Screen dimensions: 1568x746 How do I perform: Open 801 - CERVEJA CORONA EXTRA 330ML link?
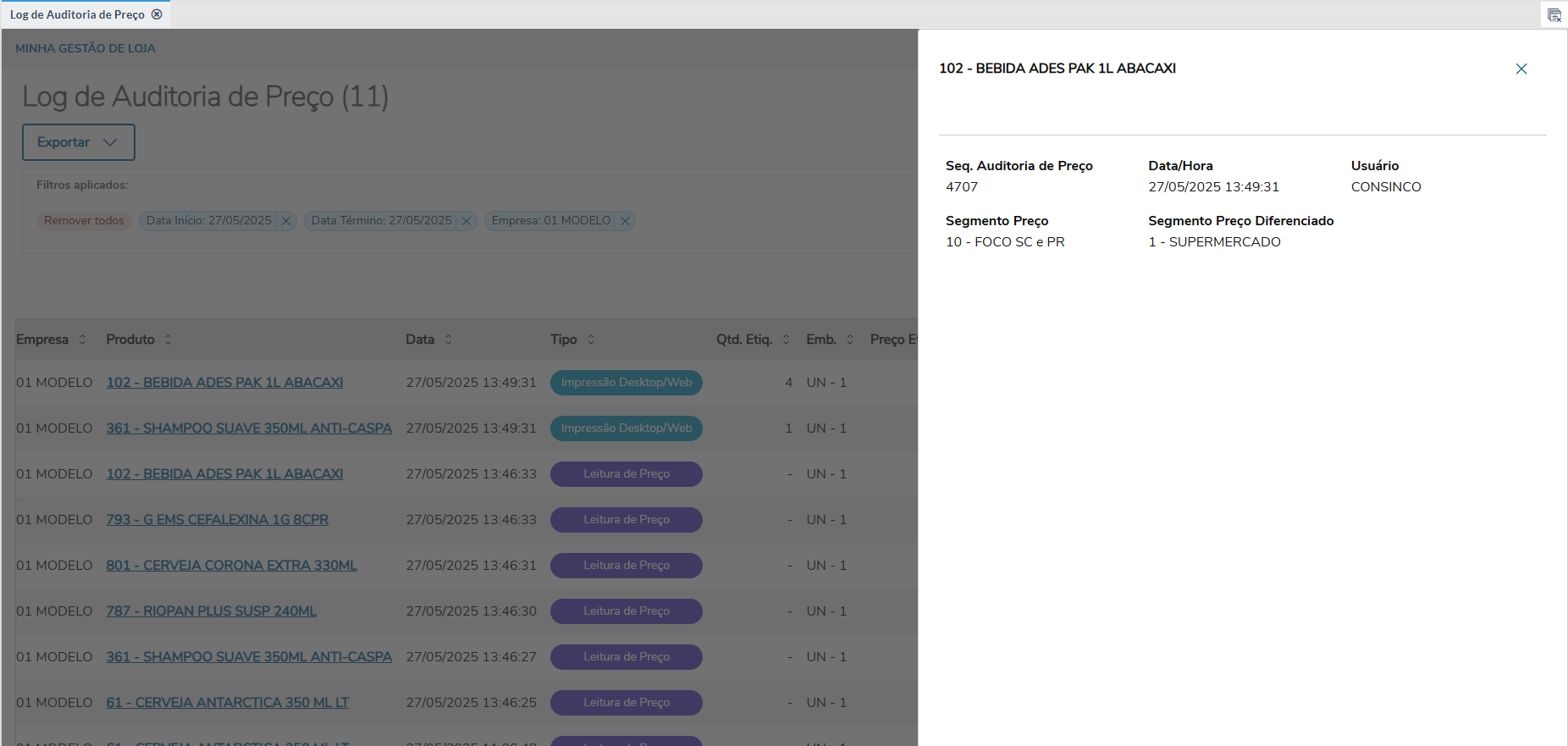[x=231, y=566]
